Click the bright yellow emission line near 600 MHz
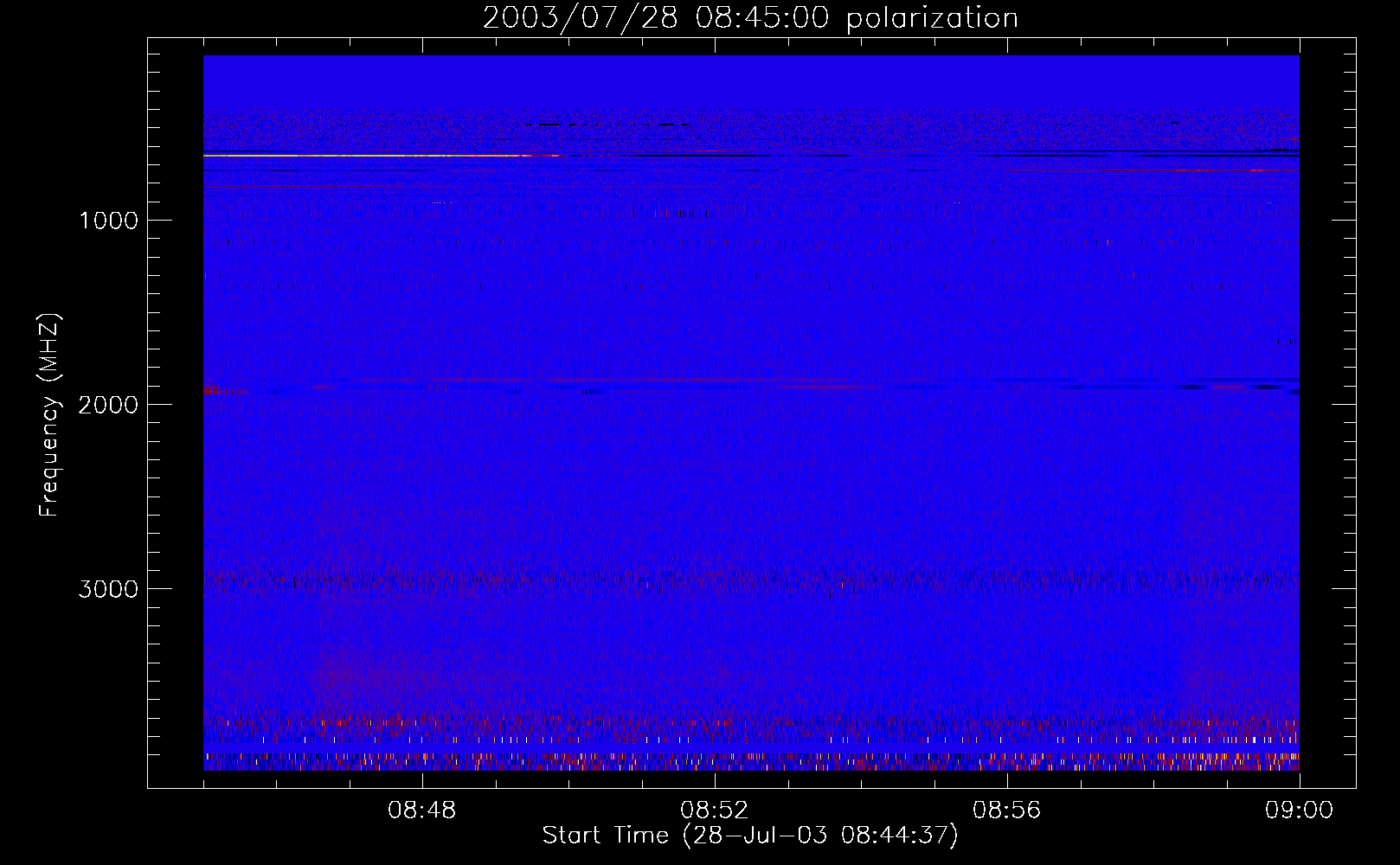 point(381,156)
